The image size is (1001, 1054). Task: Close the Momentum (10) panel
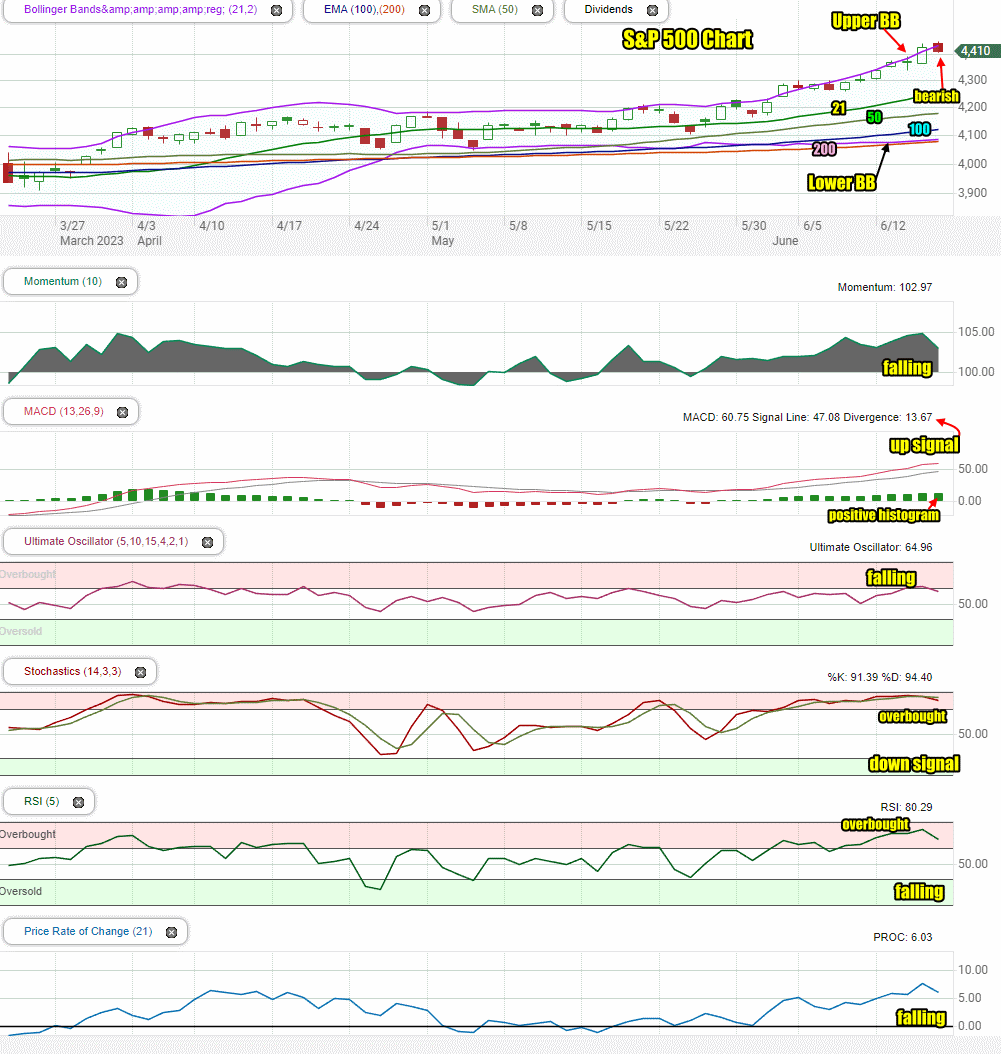[121, 282]
